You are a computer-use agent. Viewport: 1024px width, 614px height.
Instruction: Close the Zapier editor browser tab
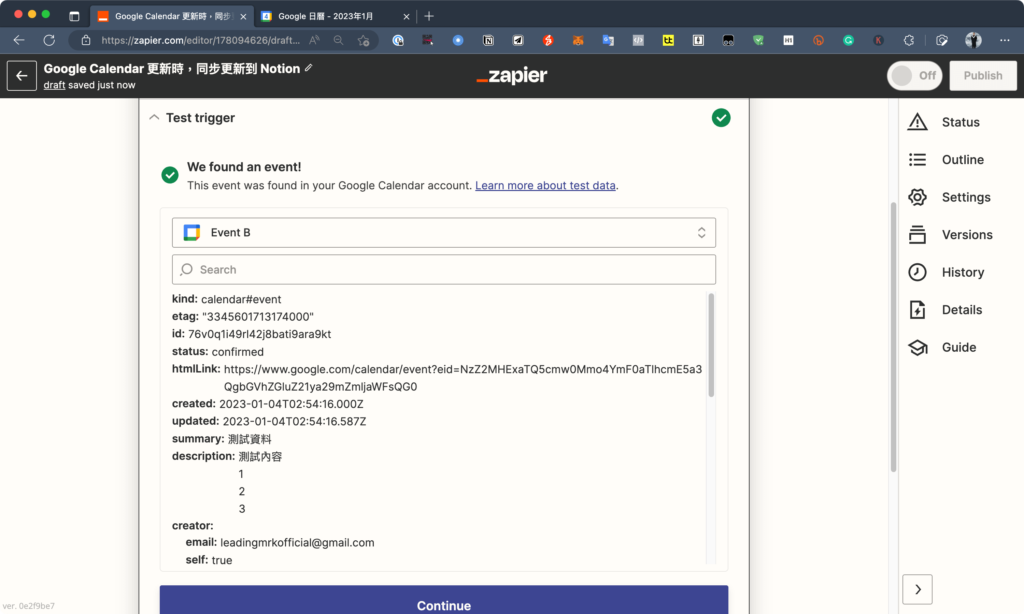[243, 16]
